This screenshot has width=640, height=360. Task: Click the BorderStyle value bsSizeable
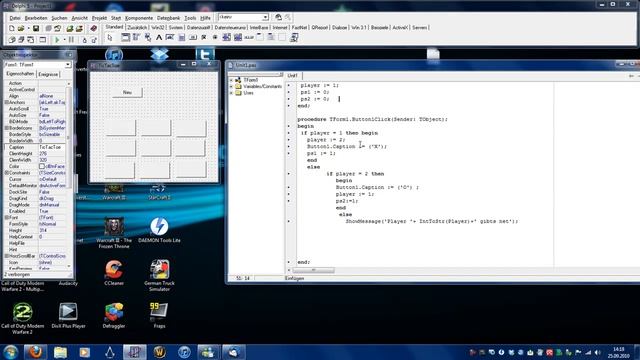point(52,135)
